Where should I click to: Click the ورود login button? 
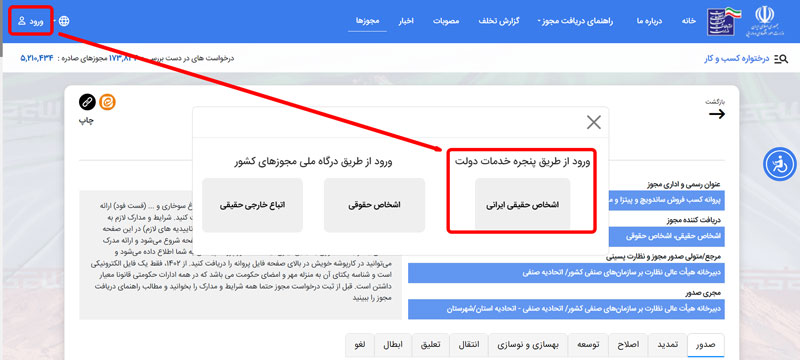pyautogui.click(x=31, y=21)
